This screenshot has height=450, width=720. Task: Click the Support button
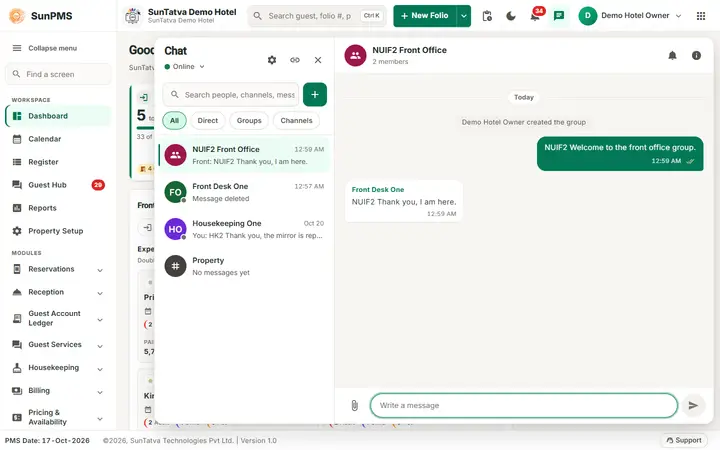[684, 440]
